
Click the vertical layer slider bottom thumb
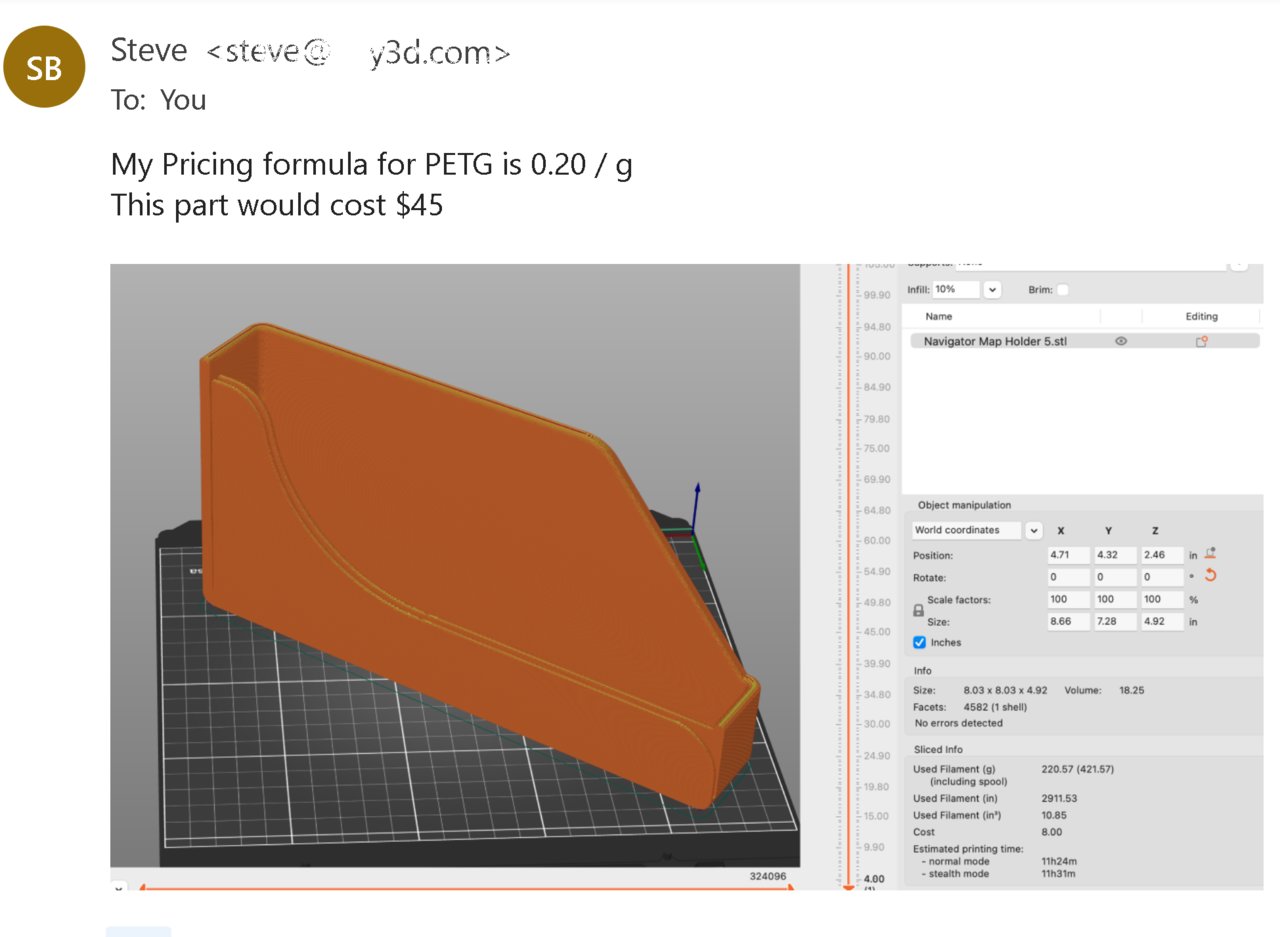(x=849, y=887)
